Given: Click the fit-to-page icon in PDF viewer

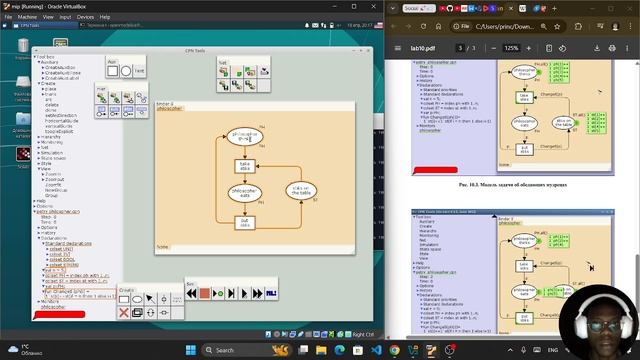Looking at the screenshot, I should (x=549, y=48).
